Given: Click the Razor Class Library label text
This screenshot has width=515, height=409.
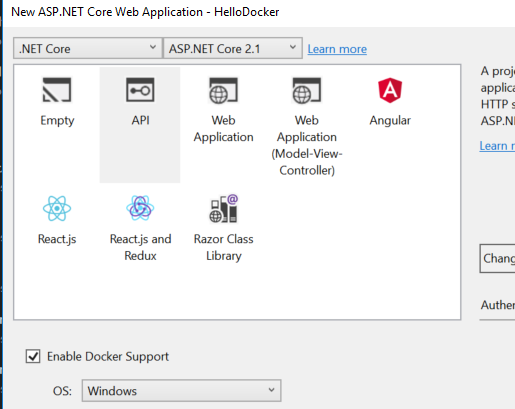Looking at the screenshot, I should click(223, 247).
